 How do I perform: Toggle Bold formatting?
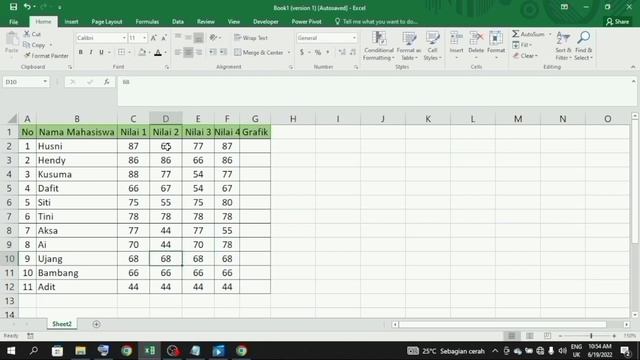pos(80,52)
